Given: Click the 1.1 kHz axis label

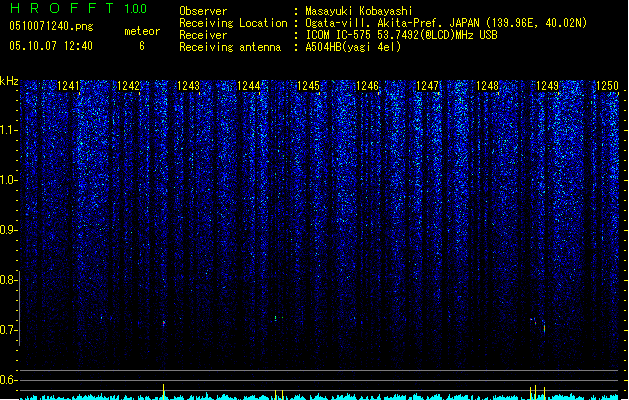Looking at the screenshot, I should coord(8,130).
